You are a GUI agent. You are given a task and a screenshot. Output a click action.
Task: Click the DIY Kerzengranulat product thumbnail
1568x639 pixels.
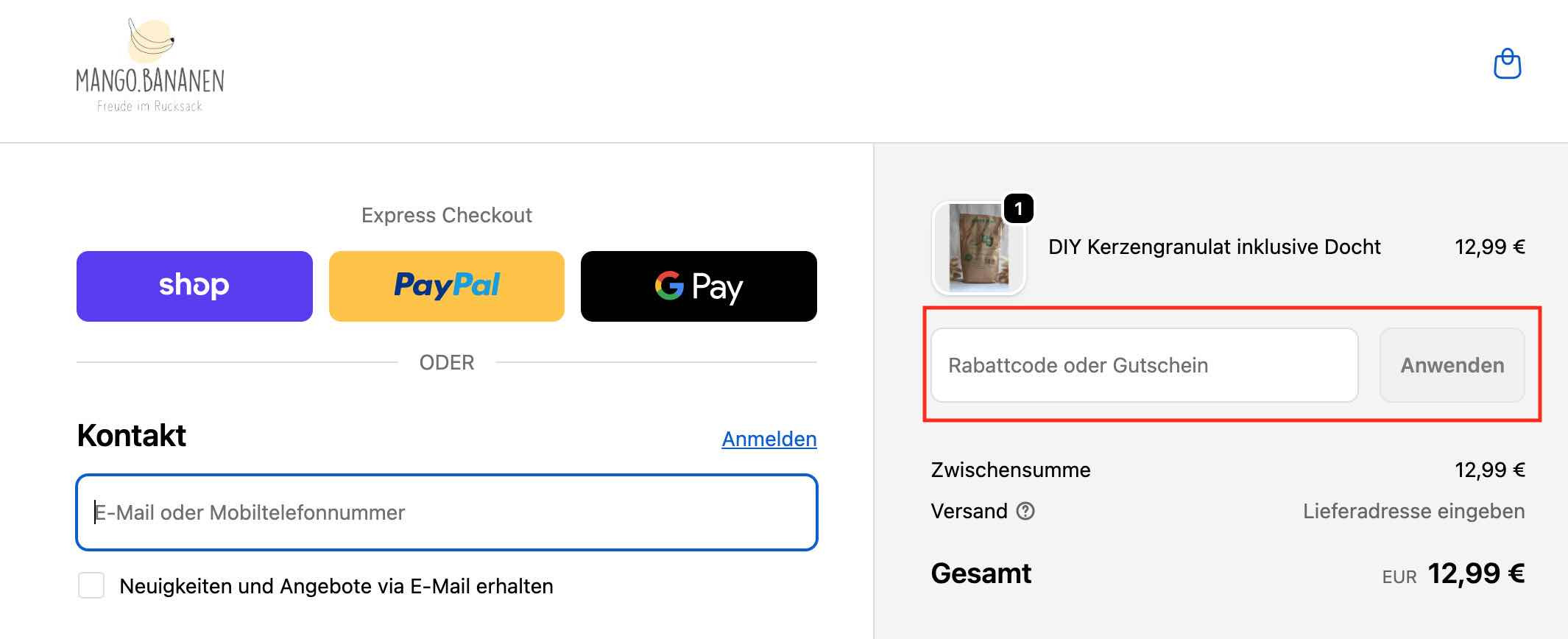978,249
